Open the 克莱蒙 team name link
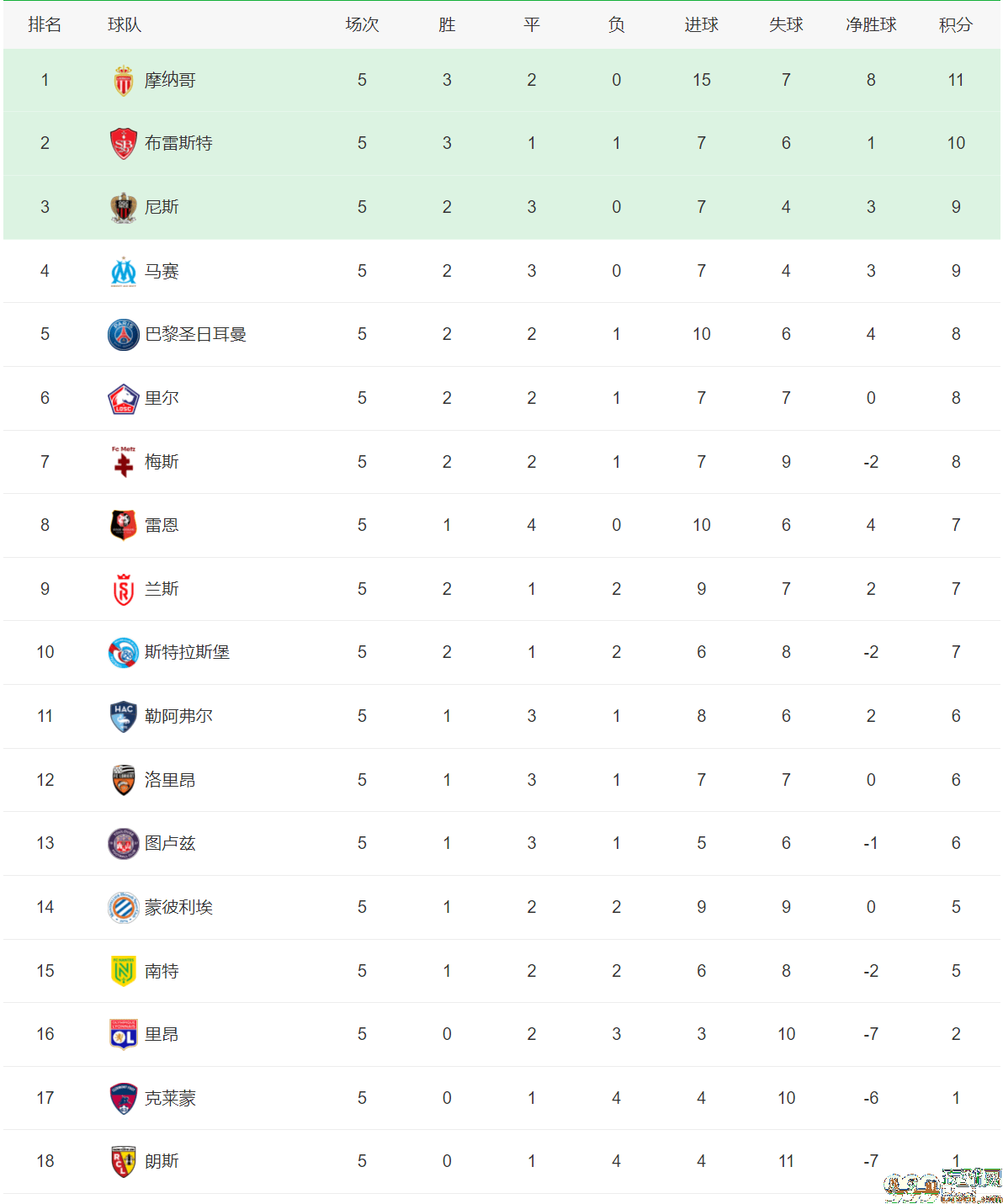The height and width of the screenshot is (1204, 1003). click(170, 1099)
